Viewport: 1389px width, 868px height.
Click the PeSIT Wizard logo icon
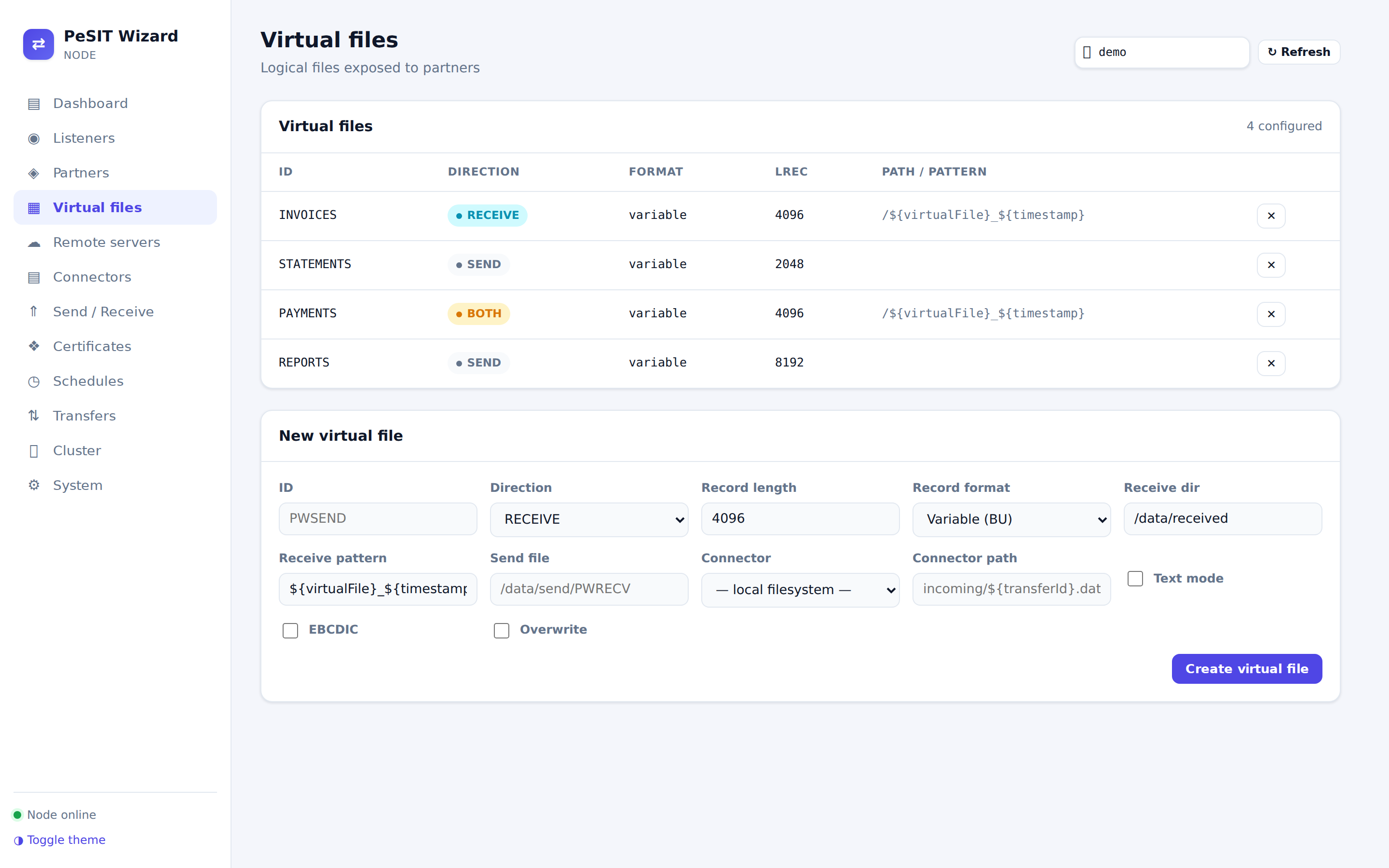[39, 44]
